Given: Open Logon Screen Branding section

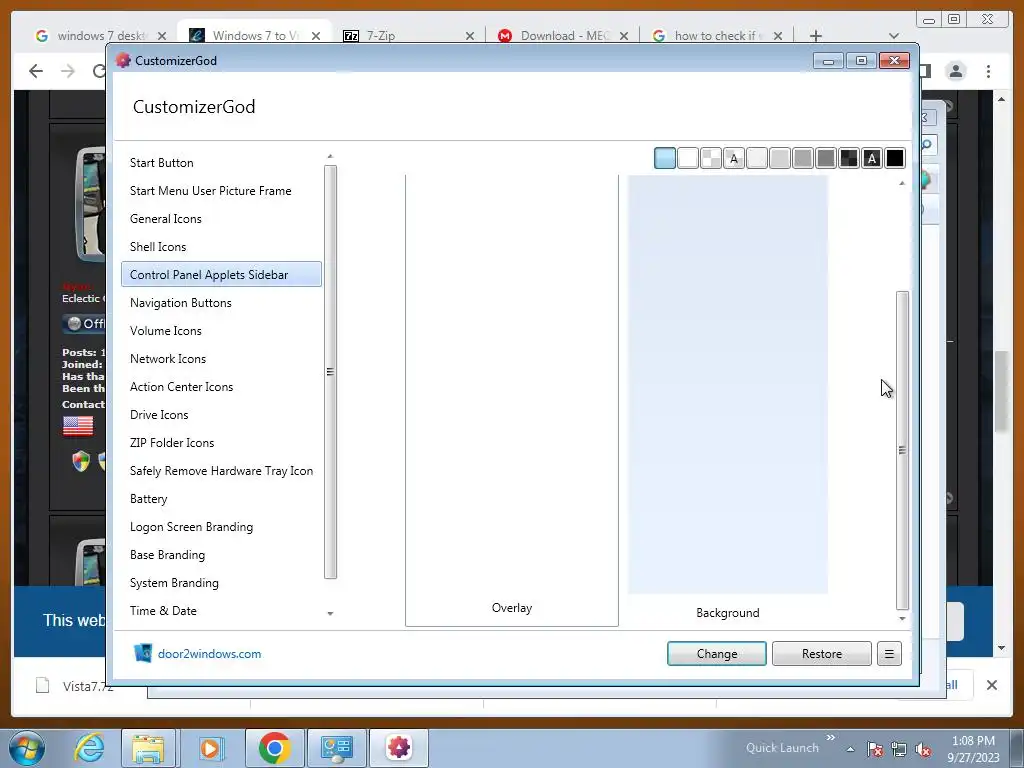Looking at the screenshot, I should pos(191,527).
